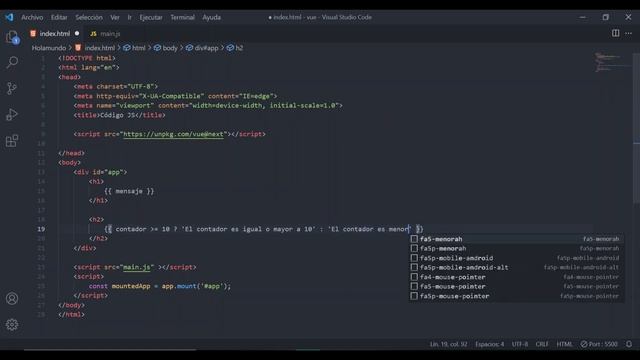Choose fa5p-menorah suggestion
640x360 pixels.
coord(516,248)
